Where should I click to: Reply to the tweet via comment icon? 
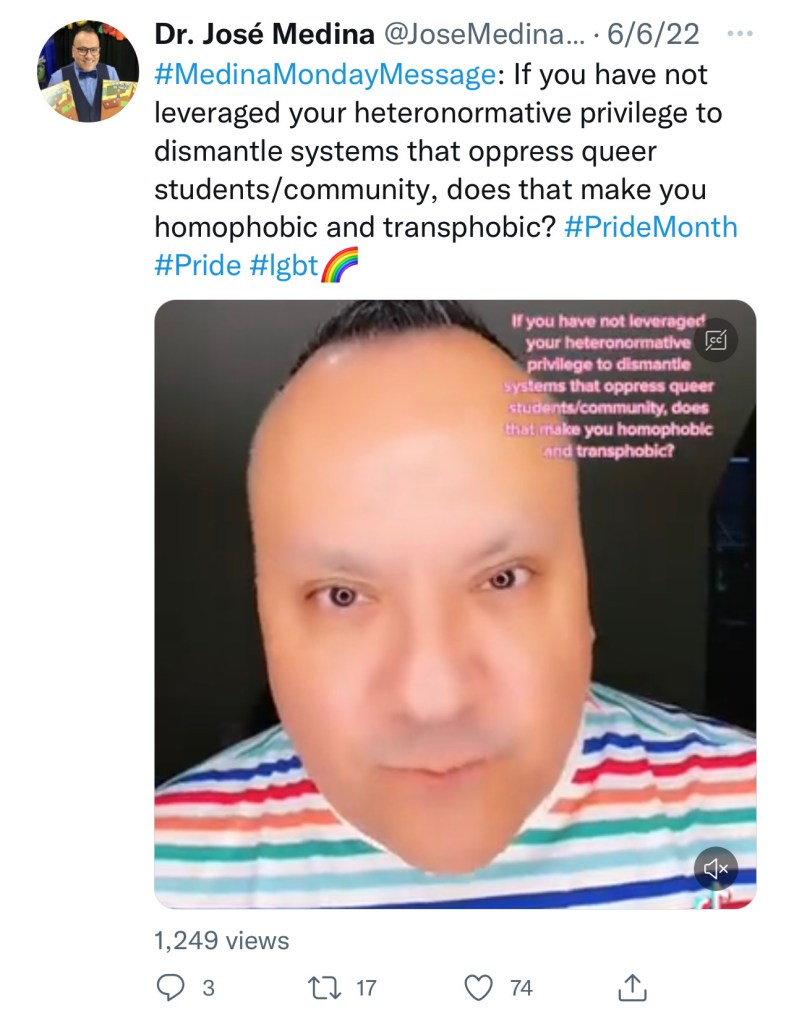pos(170,987)
